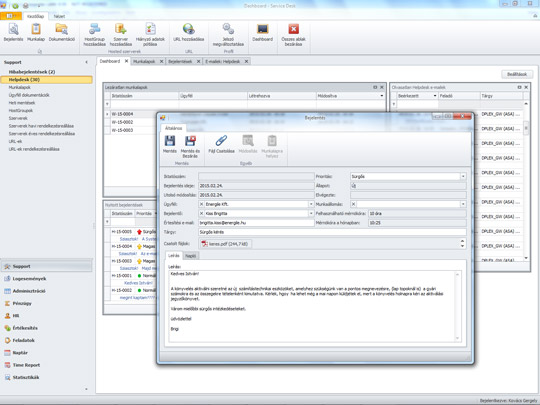The width and height of the screenshot is (540, 405).
Task: Clear the Munkaállomás field with X button
Action: tap(353, 204)
